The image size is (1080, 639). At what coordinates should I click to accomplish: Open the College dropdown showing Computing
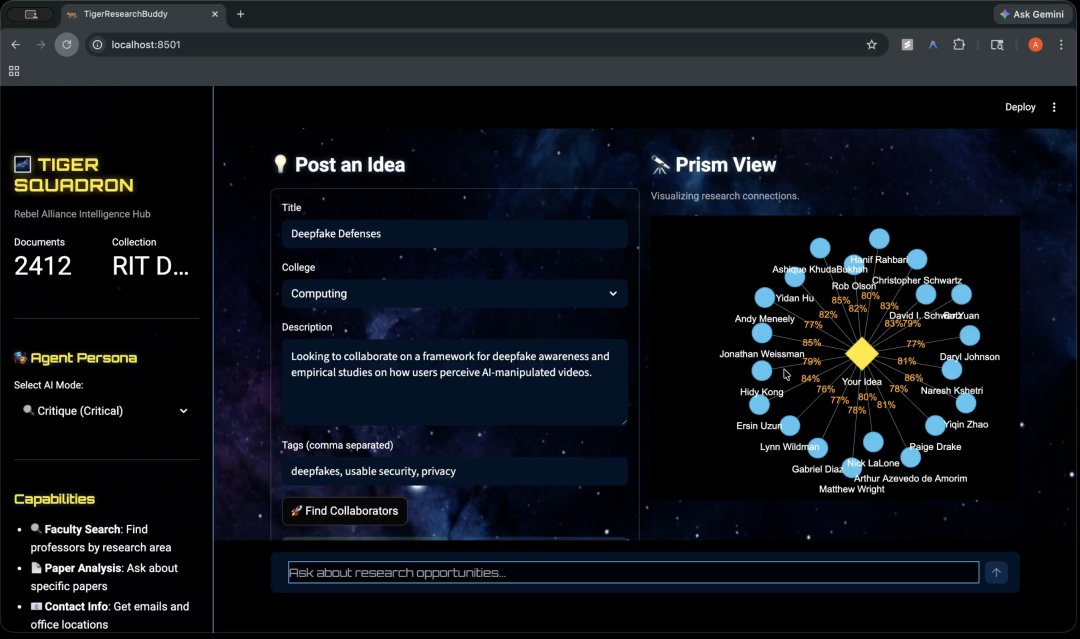(455, 293)
